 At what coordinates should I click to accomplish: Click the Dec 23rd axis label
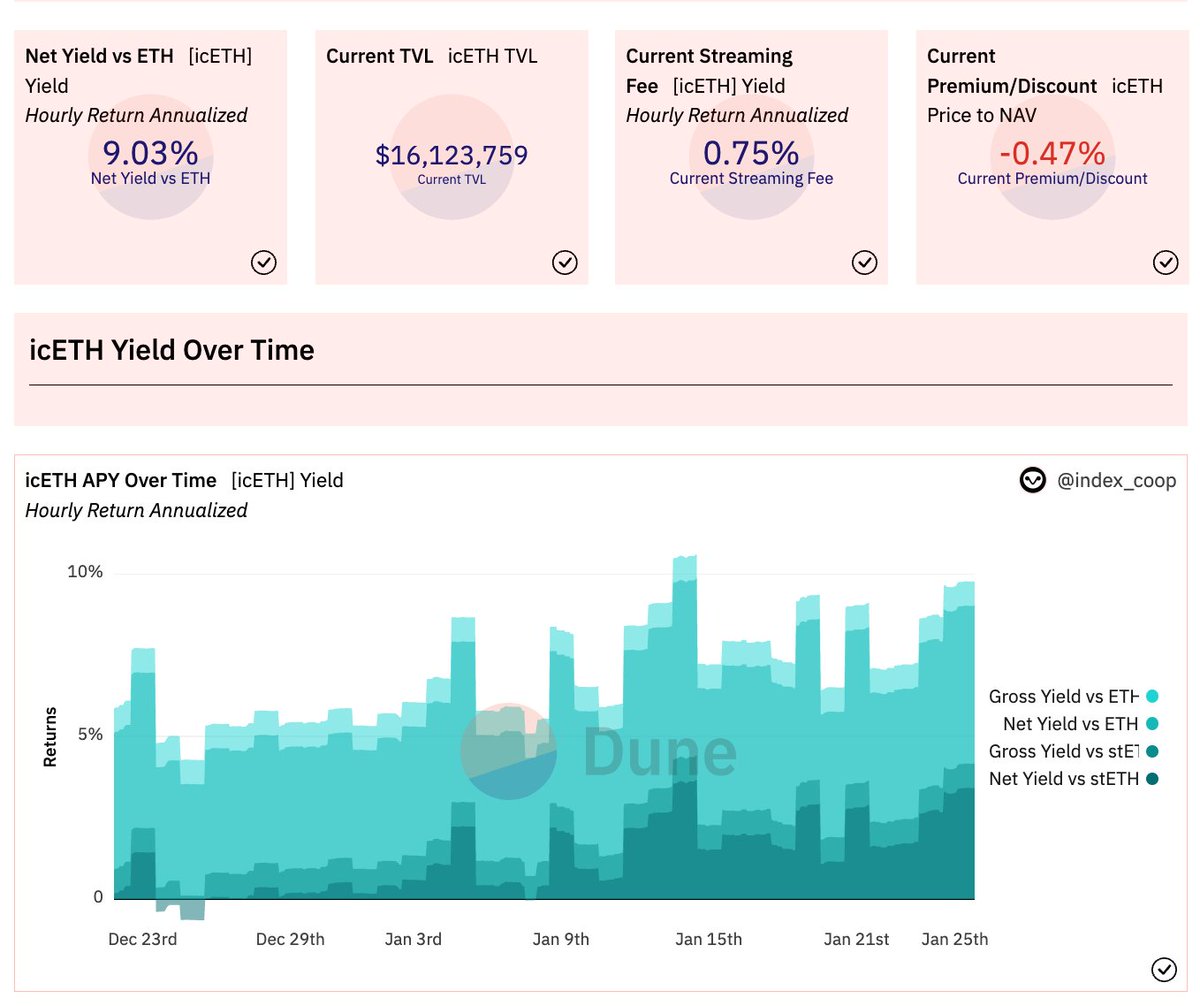tap(142, 939)
